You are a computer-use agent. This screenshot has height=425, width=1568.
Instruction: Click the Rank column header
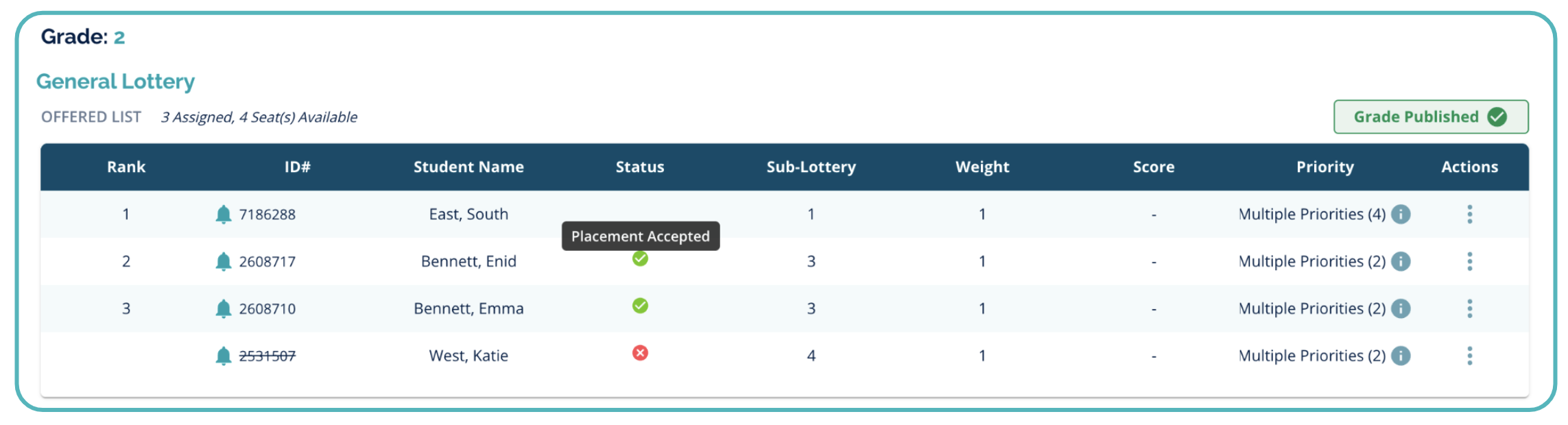pyautogui.click(x=126, y=167)
